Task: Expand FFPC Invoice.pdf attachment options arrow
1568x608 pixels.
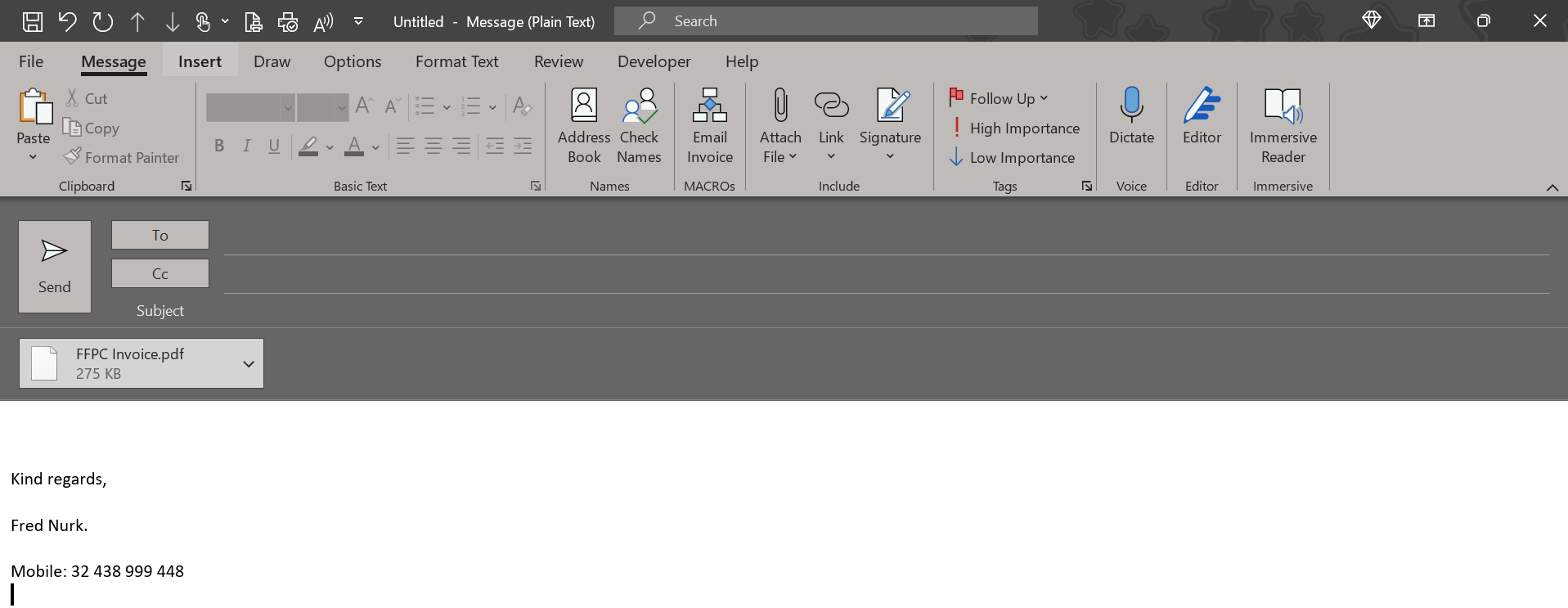Action: [249, 364]
